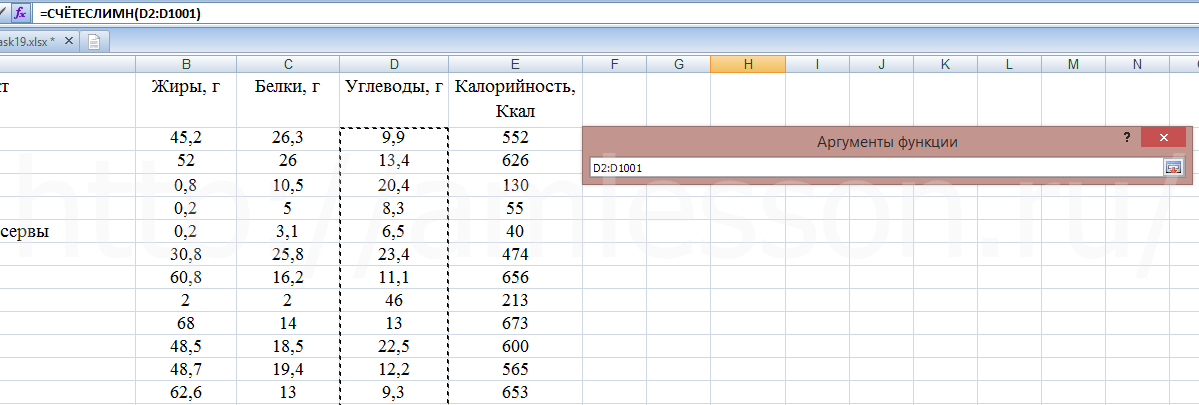Select column L header
This screenshot has height=405, width=1199.
pos(1009,65)
